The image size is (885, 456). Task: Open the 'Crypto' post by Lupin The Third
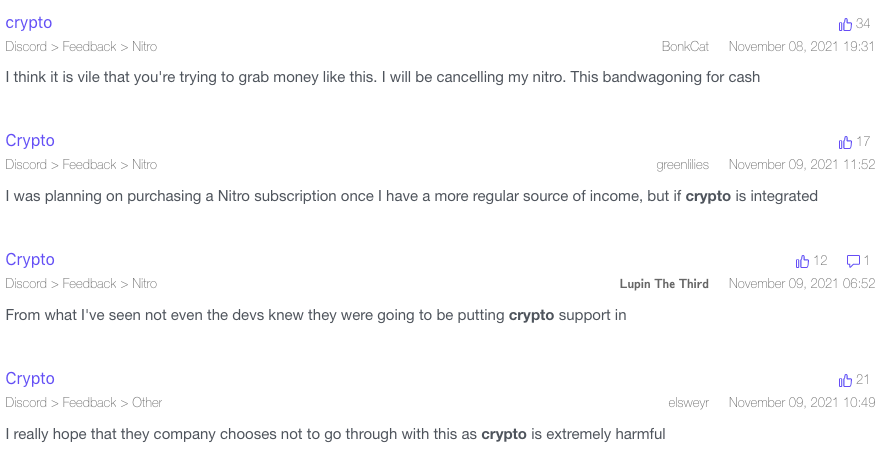[30, 260]
